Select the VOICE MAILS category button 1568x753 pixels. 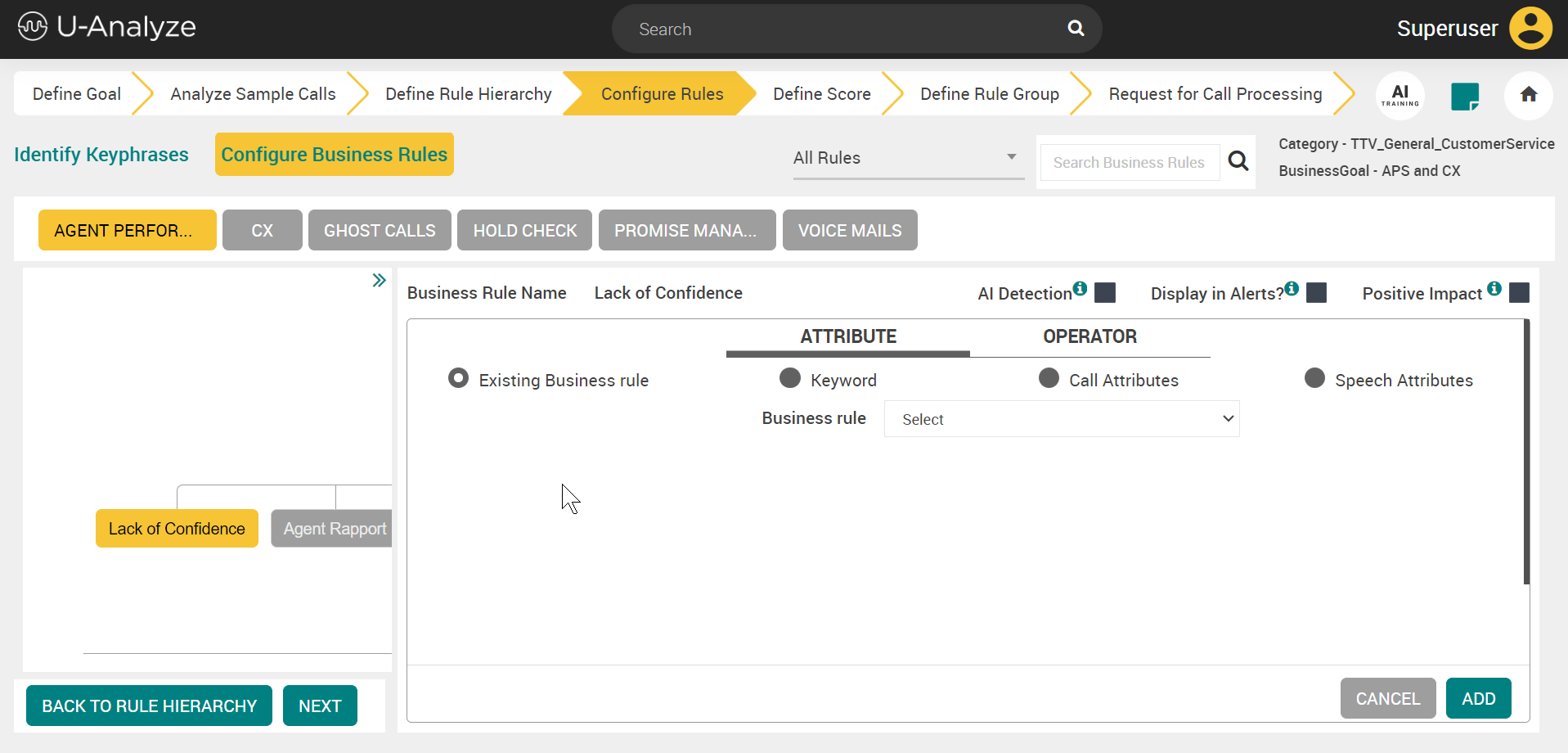pos(850,230)
